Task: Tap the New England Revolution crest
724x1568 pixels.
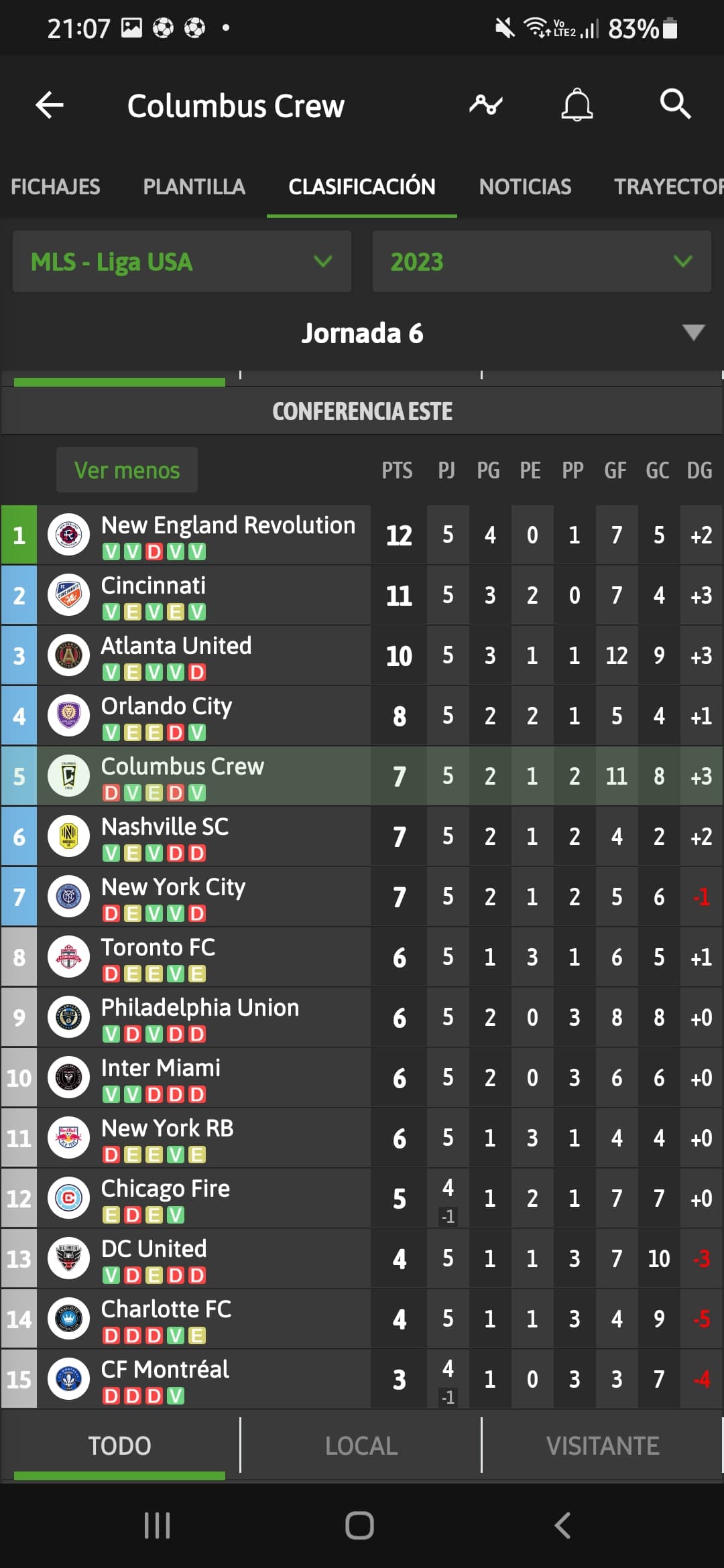Action: pyautogui.click(x=68, y=535)
